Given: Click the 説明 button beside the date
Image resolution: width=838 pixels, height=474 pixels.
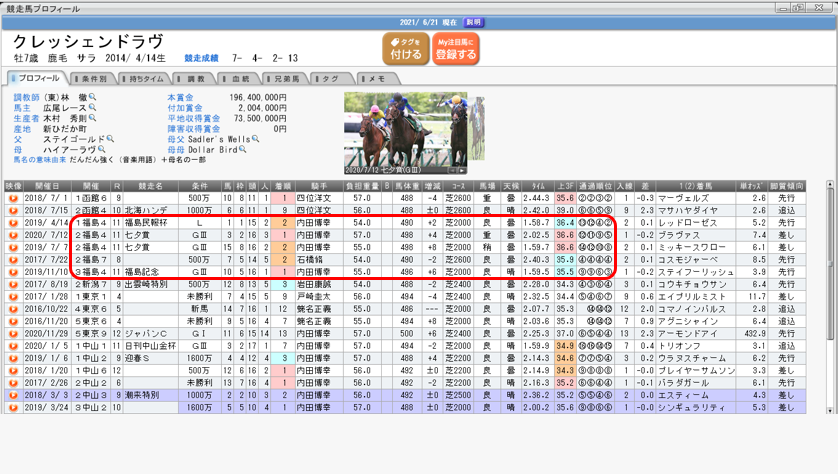Looking at the screenshot, I should click(474, 22).
